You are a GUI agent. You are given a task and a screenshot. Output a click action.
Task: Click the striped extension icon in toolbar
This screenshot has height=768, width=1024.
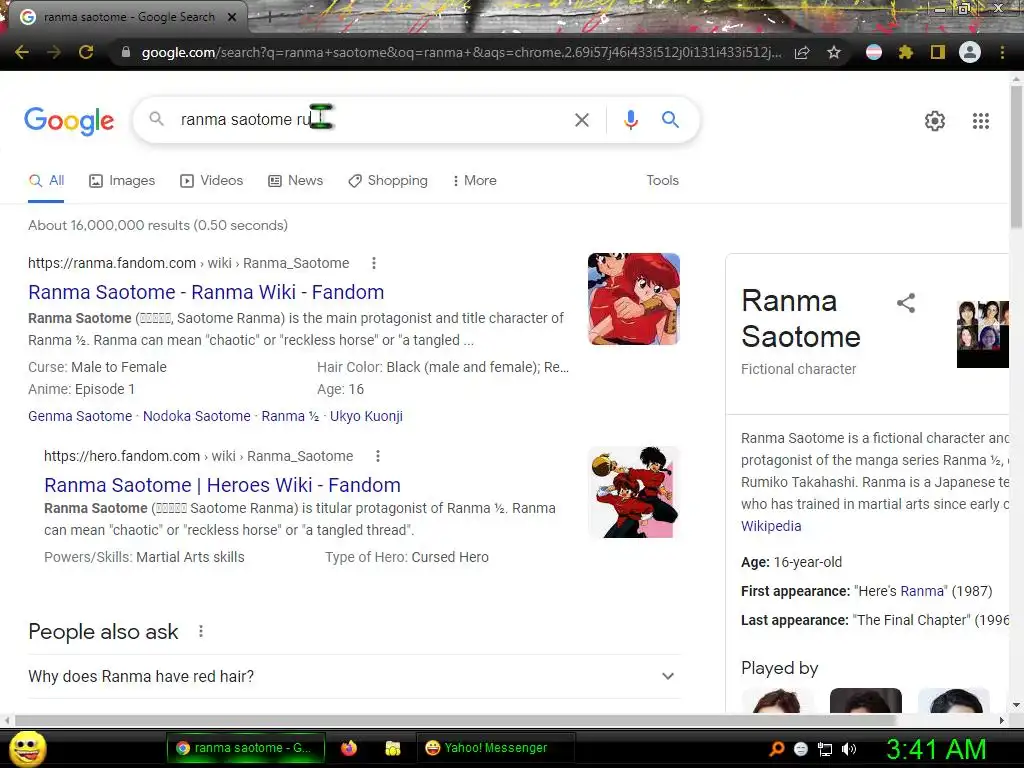874,52
